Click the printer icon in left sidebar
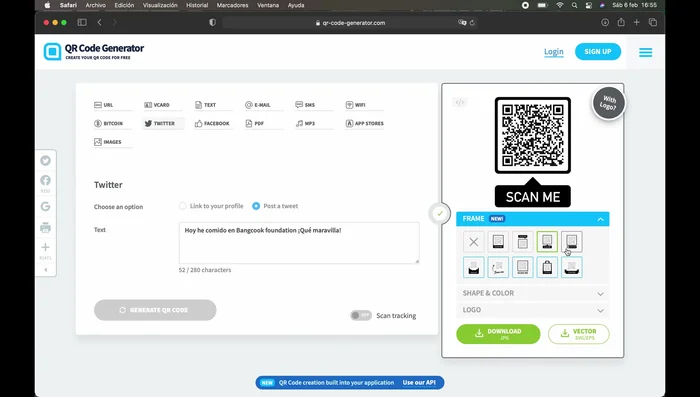 click(46, 228)
